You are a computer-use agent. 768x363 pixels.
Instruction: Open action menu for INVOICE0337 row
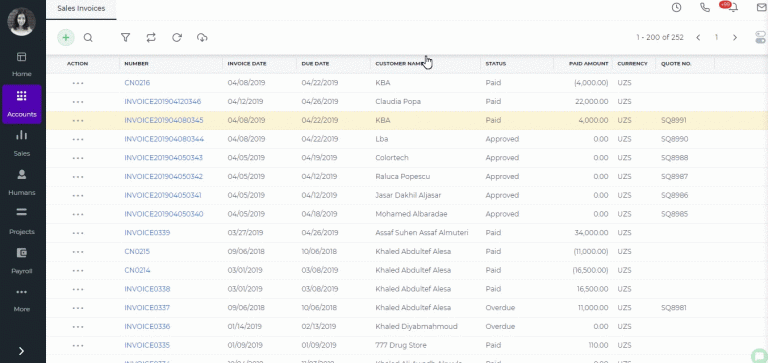pyautogui.click(x=78, y=308)
